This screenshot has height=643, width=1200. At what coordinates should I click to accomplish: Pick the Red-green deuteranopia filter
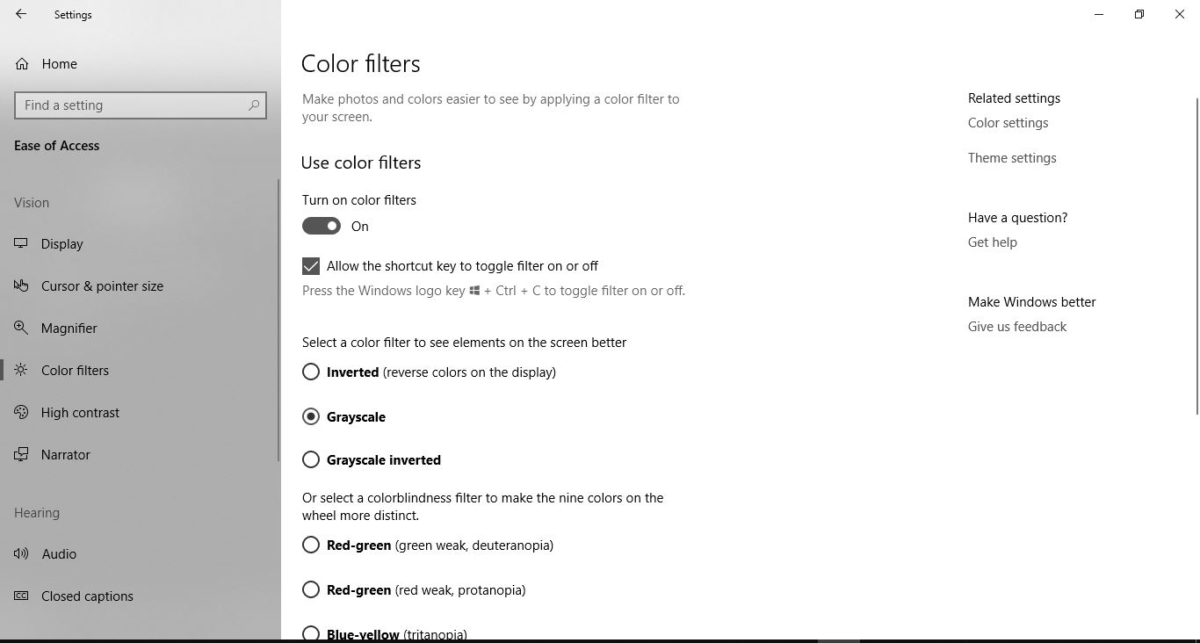point(311,545)
